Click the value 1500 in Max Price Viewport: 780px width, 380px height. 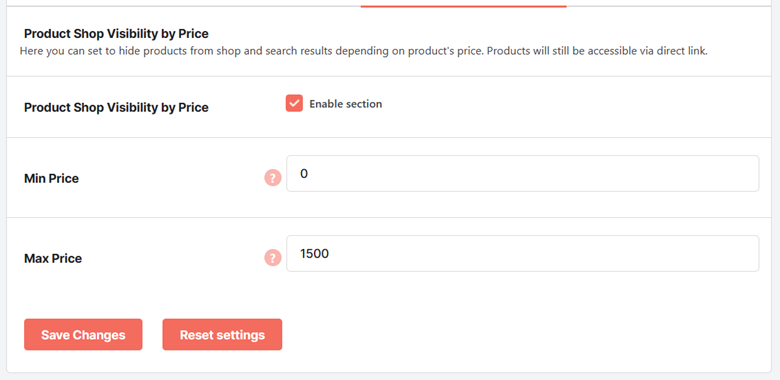[x=314, y=254]
